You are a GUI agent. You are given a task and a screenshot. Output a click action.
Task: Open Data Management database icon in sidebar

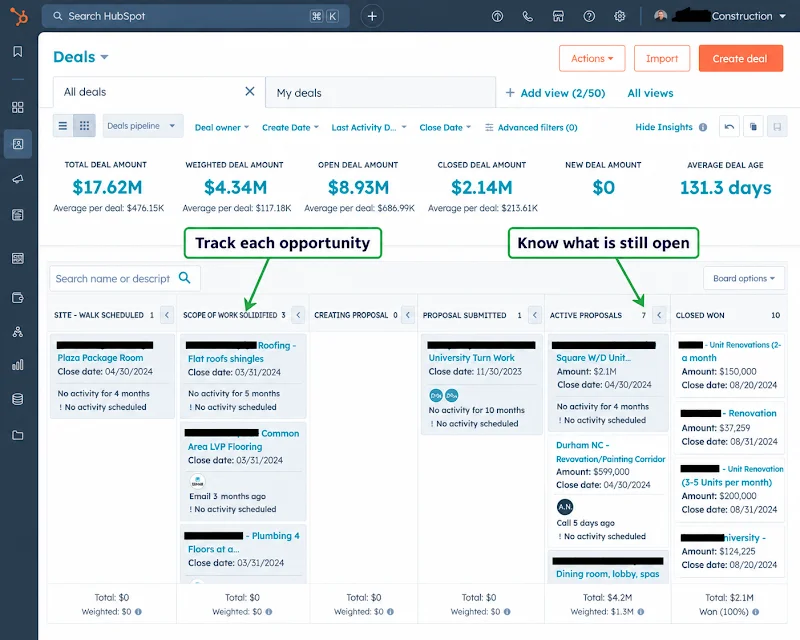[x=18, y=399]
